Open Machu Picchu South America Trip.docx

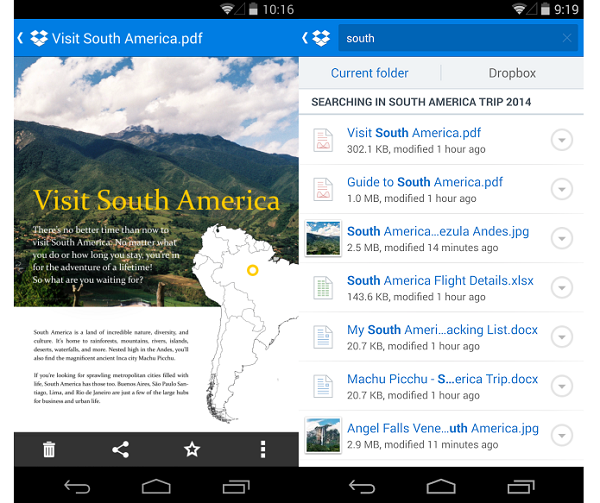point(441,386)
